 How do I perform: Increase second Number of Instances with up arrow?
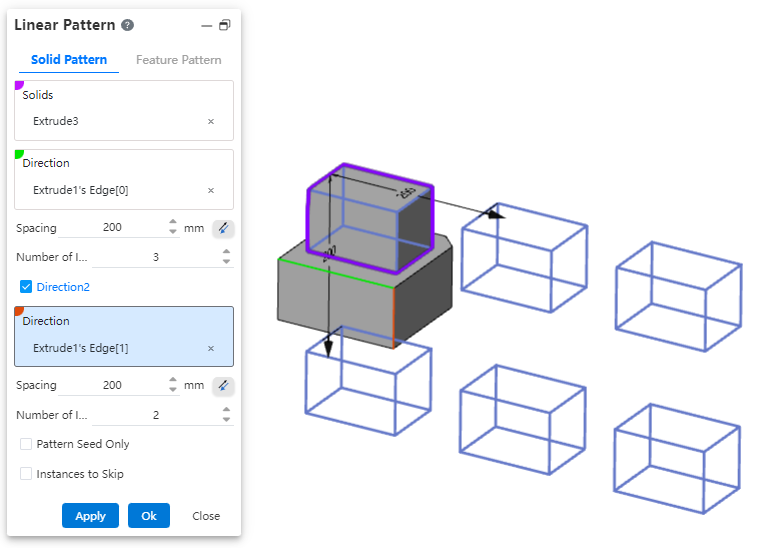coord(226,409)
